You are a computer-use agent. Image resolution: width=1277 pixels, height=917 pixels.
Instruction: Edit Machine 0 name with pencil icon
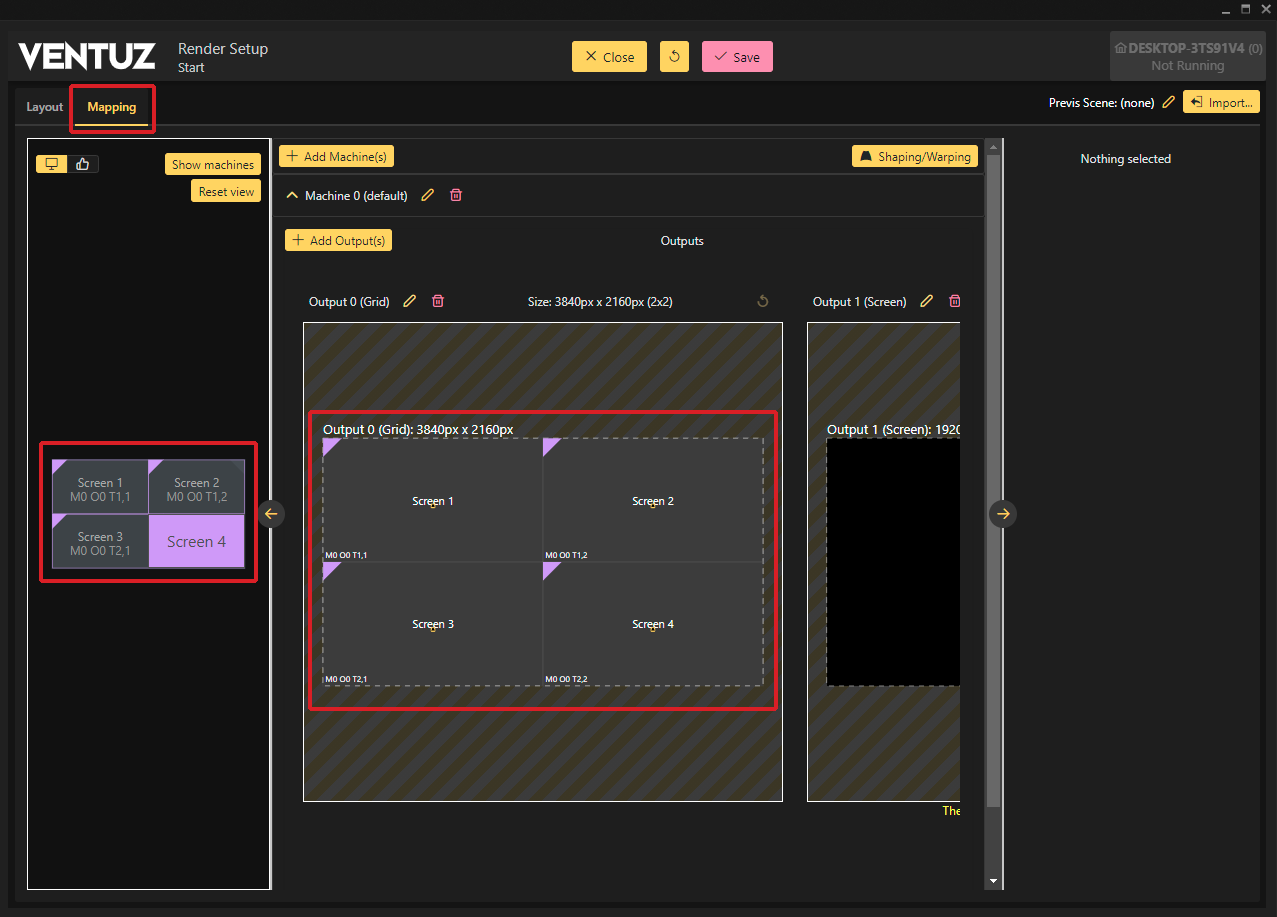coord(428,196)
